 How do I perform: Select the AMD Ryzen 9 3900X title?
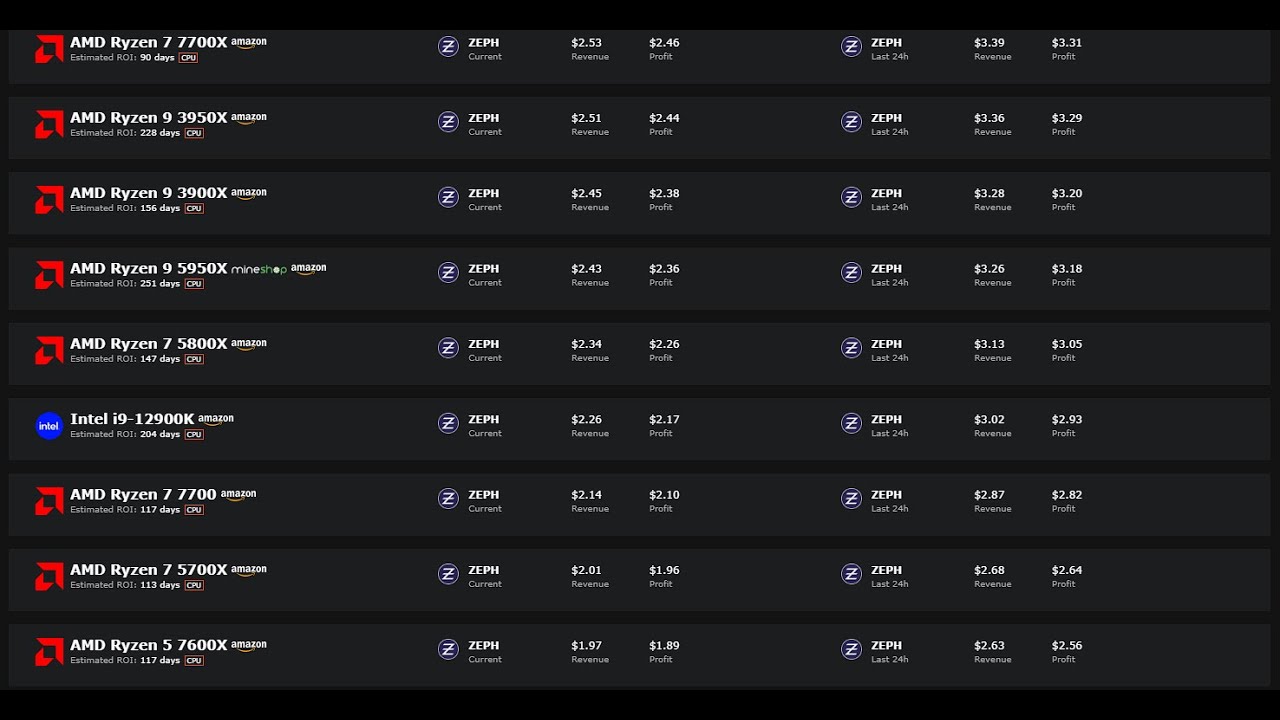[148, 193]
